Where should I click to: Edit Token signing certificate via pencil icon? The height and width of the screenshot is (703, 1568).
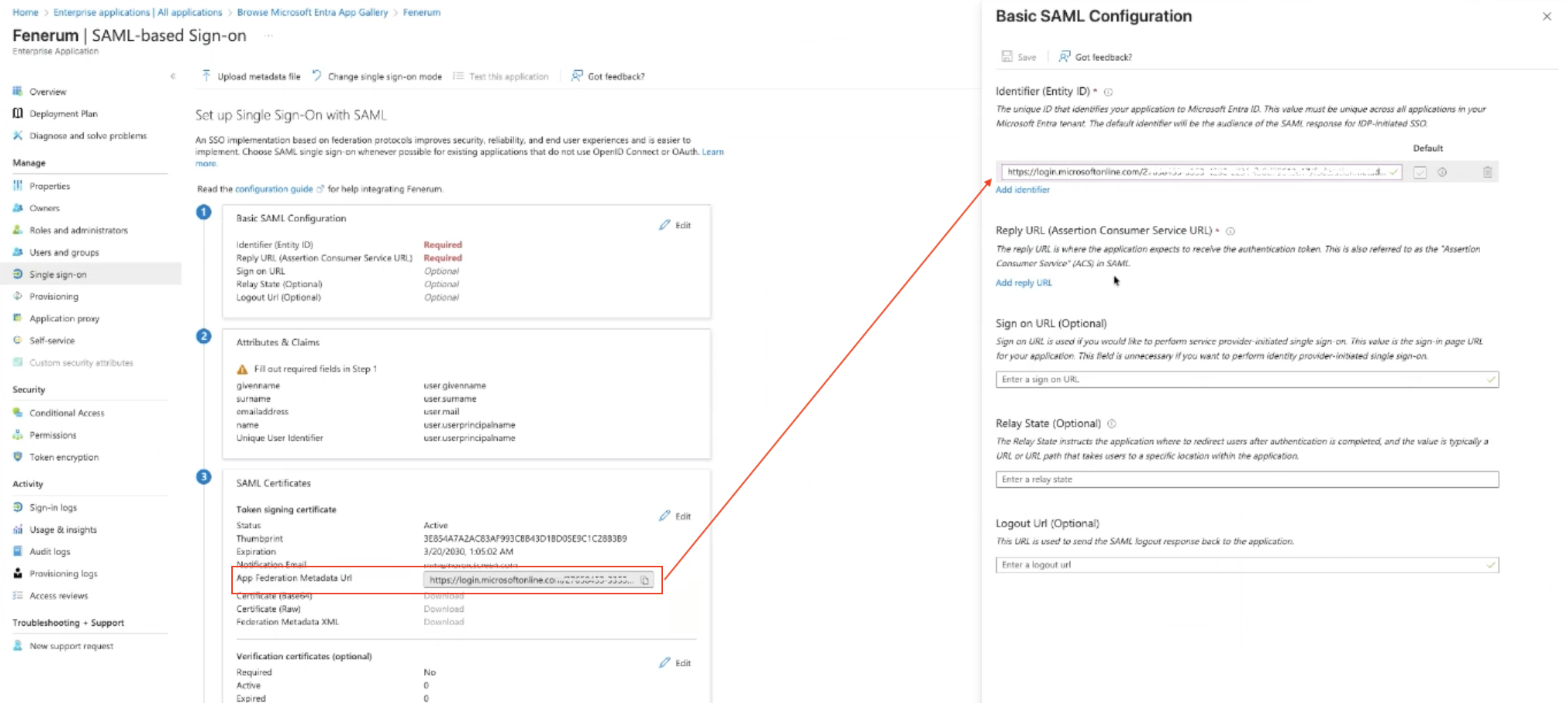tap(665, 516)
